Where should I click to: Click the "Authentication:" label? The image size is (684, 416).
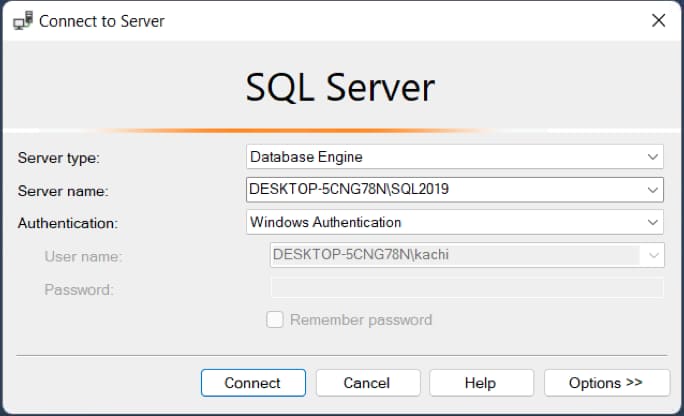click(x=67, y=223)
